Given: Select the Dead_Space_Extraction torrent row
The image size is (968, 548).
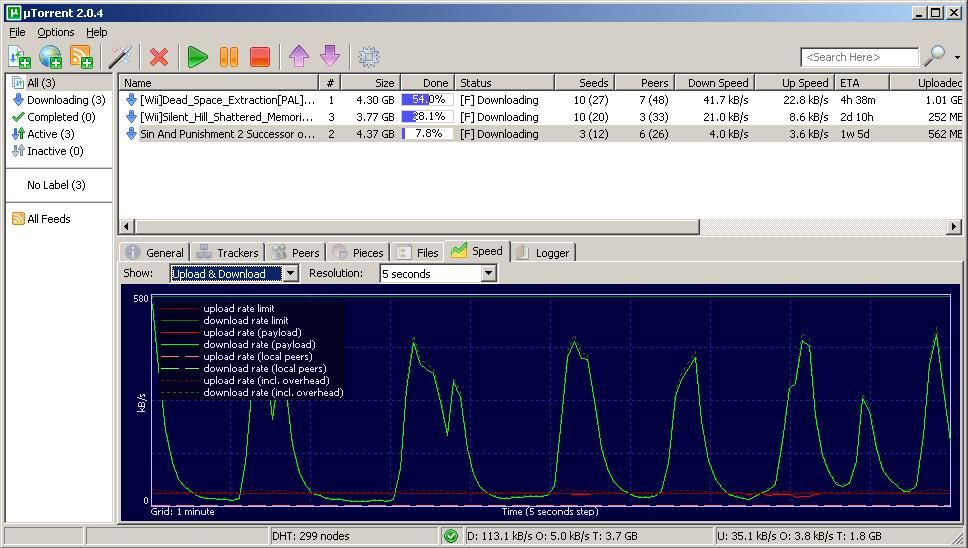Looking at the screenshot, I should click(x=540, y=100).
